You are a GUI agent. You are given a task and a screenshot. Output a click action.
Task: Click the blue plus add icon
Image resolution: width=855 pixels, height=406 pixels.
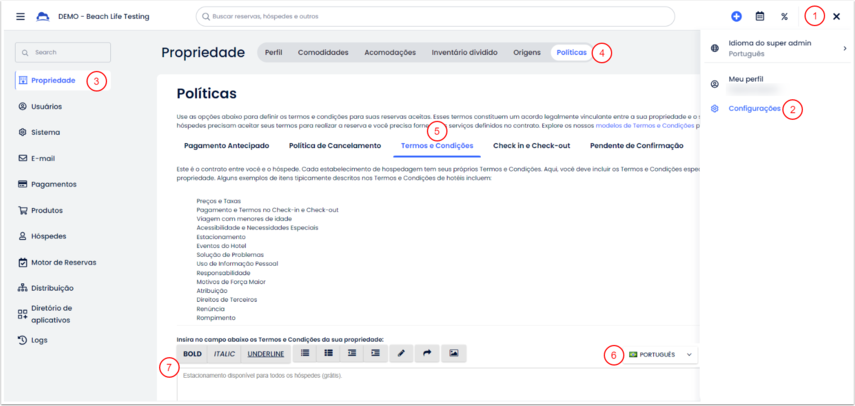pos(737,16)
